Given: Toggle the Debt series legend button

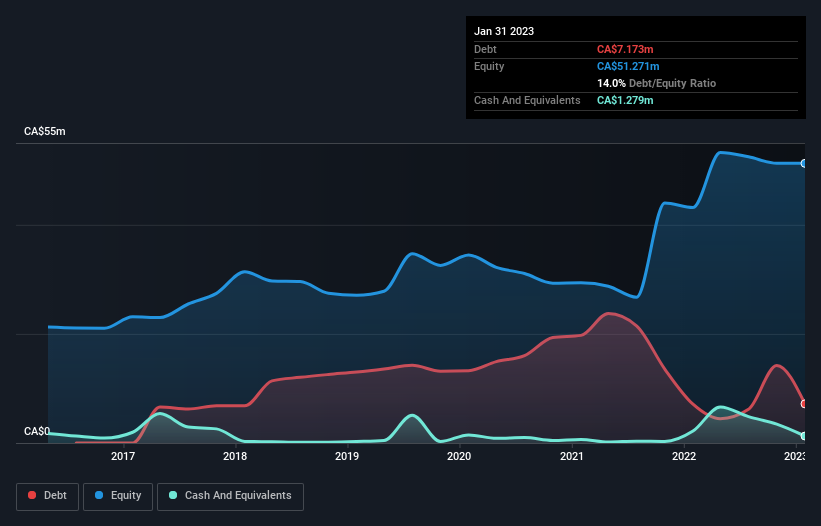Looking at the screenshot, I should (48, 496).
